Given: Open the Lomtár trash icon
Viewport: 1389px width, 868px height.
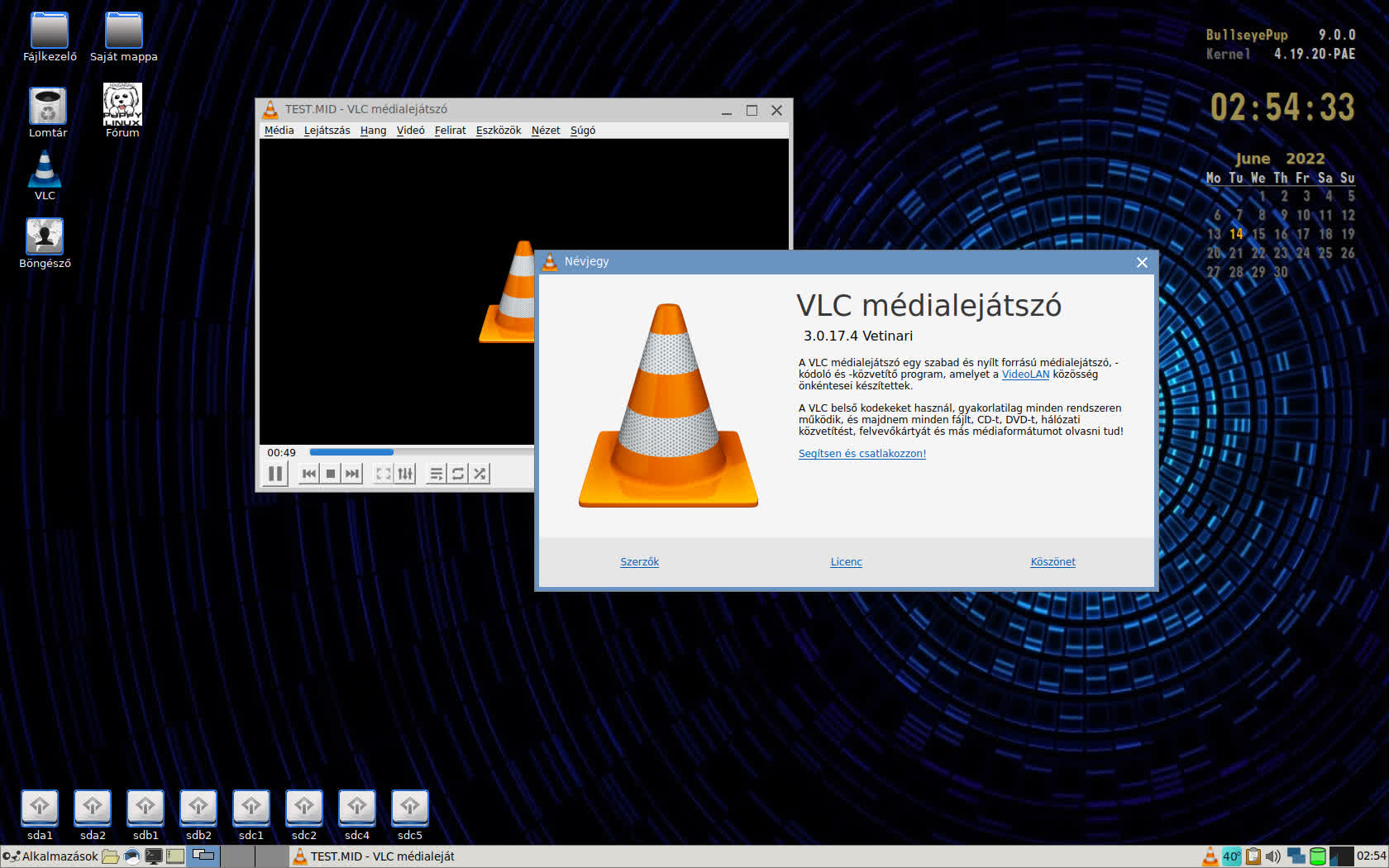Looking at the screenshot, I should click(48, 113).
